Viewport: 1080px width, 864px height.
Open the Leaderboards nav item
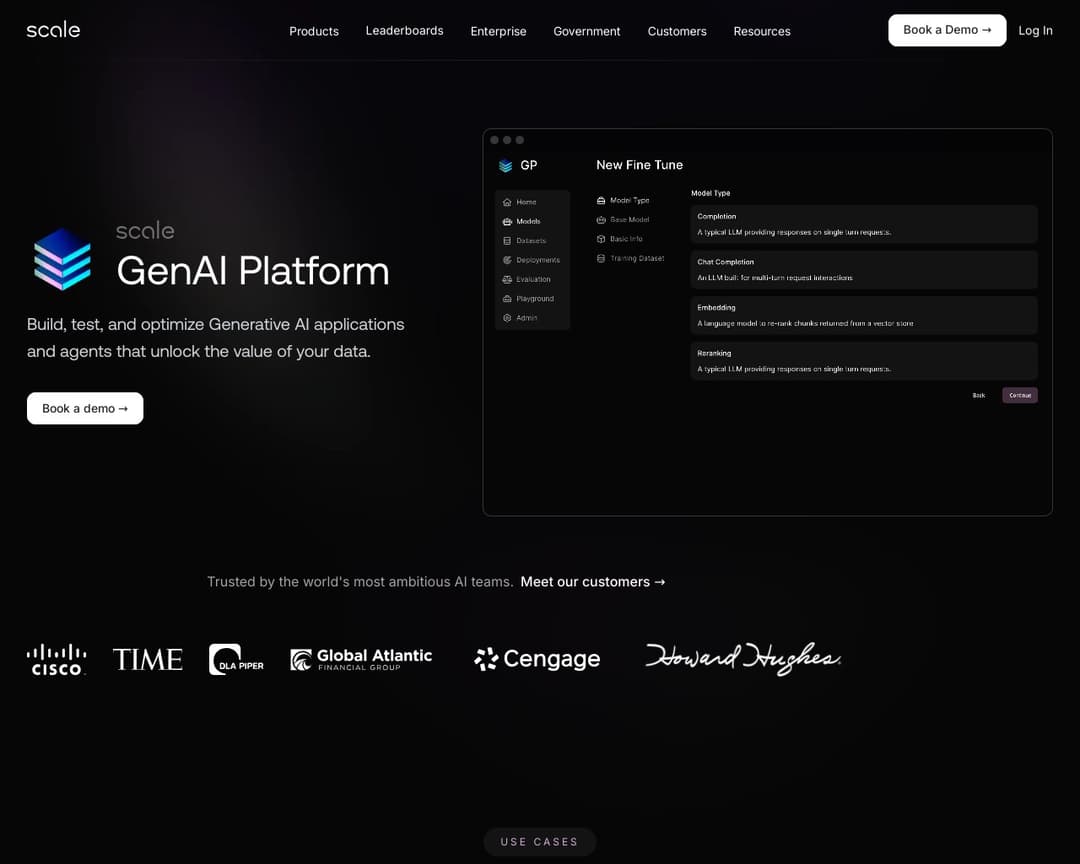(x=404, y=30)
